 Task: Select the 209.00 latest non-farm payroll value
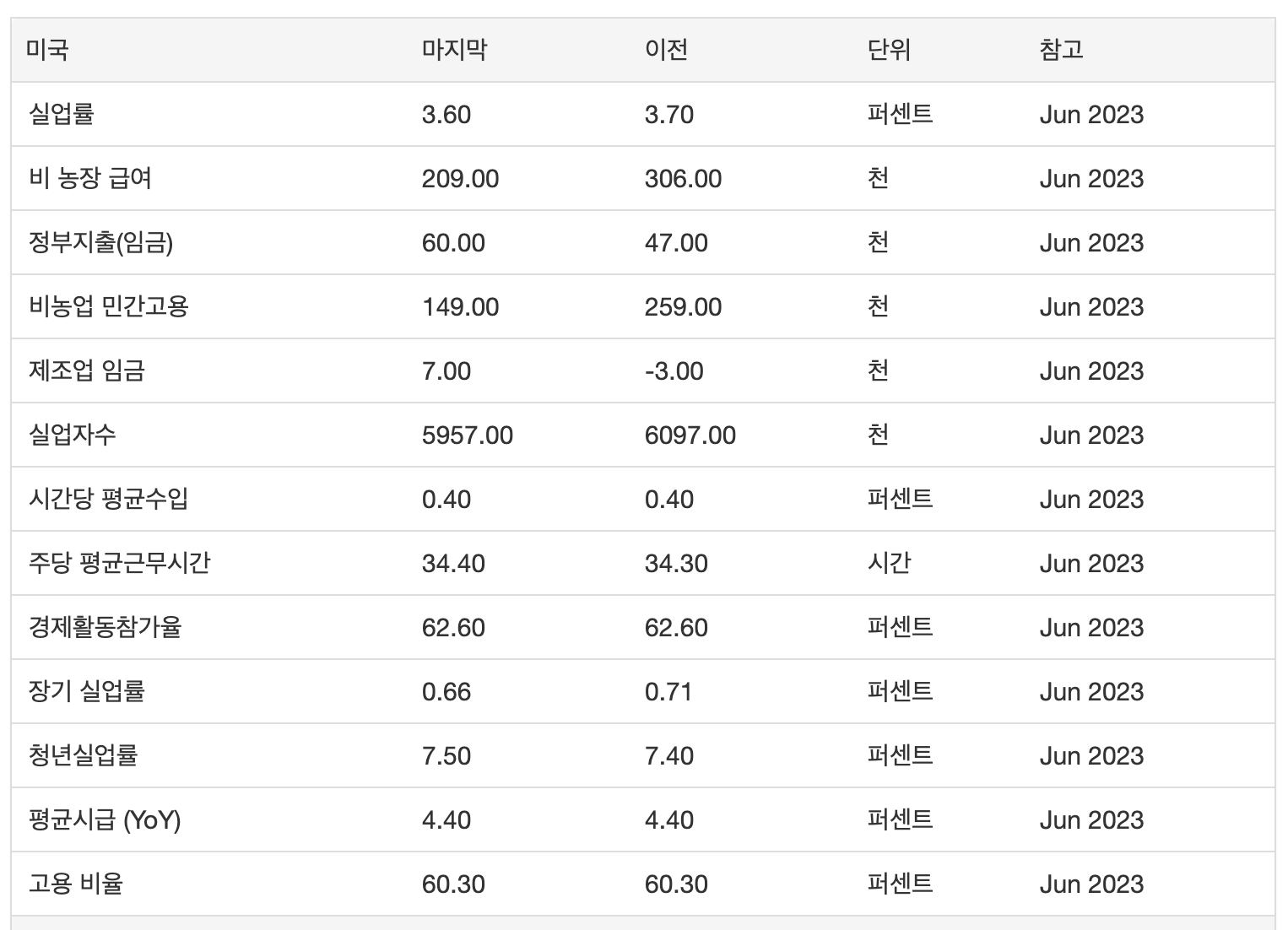tap(460, 179)
